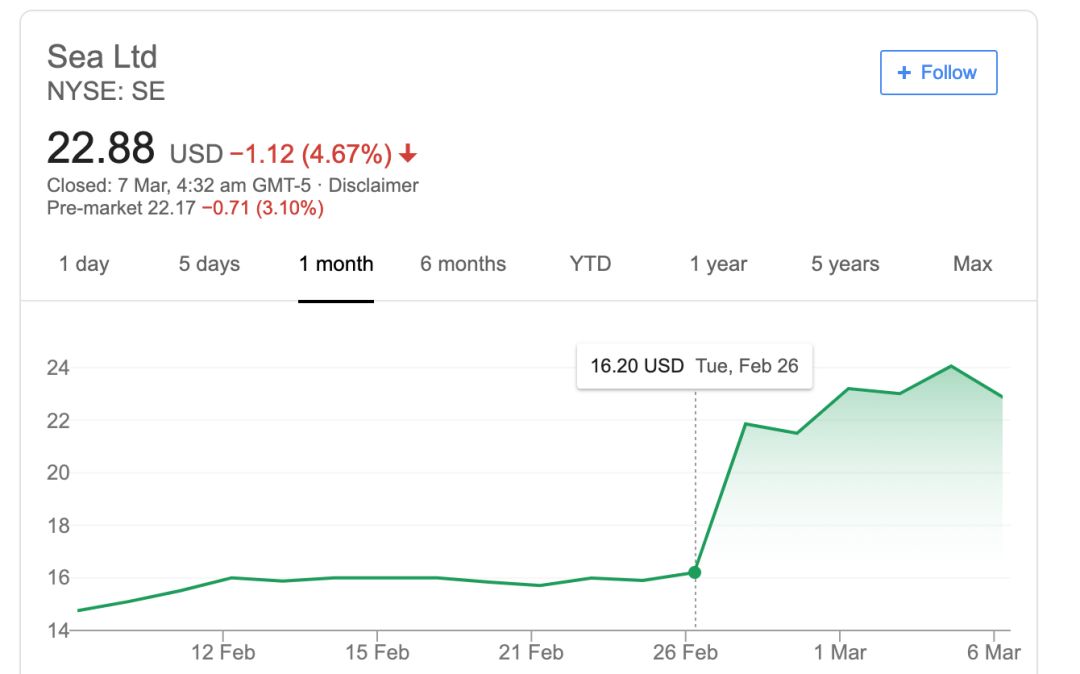The image size is (1080, 674).
Task: Show the 6 months chart range
Action: click(x=463, y=264)
